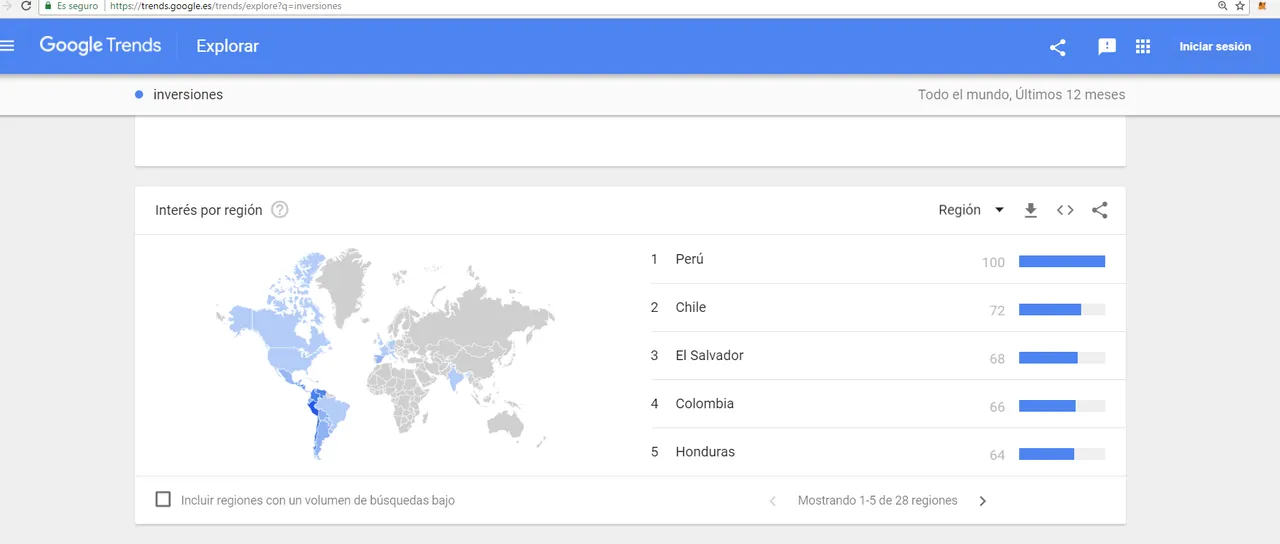The image size is (1280, 544).
Task: Click the share icon in blue header
Action: (1057, 47)
